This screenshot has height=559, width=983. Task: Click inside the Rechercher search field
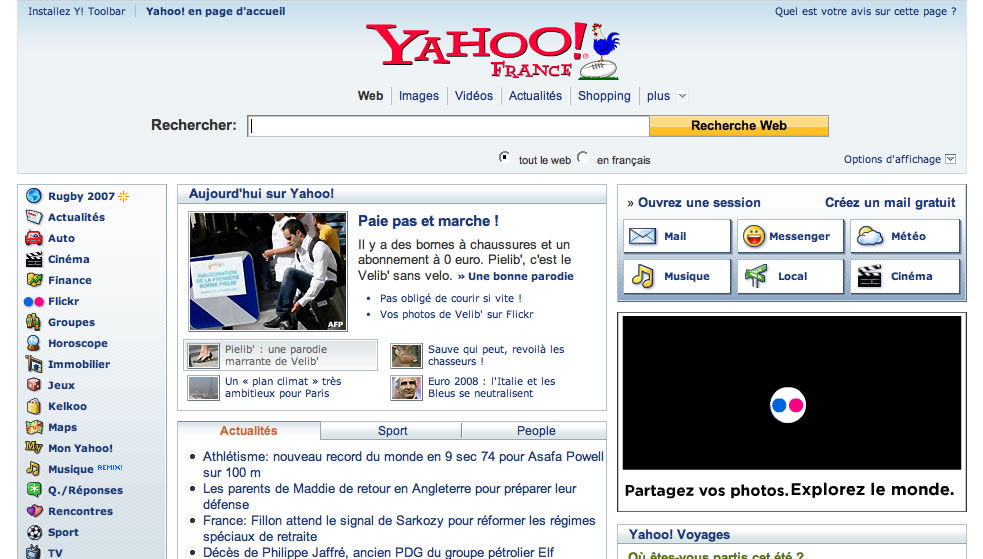tap(448, 126)
